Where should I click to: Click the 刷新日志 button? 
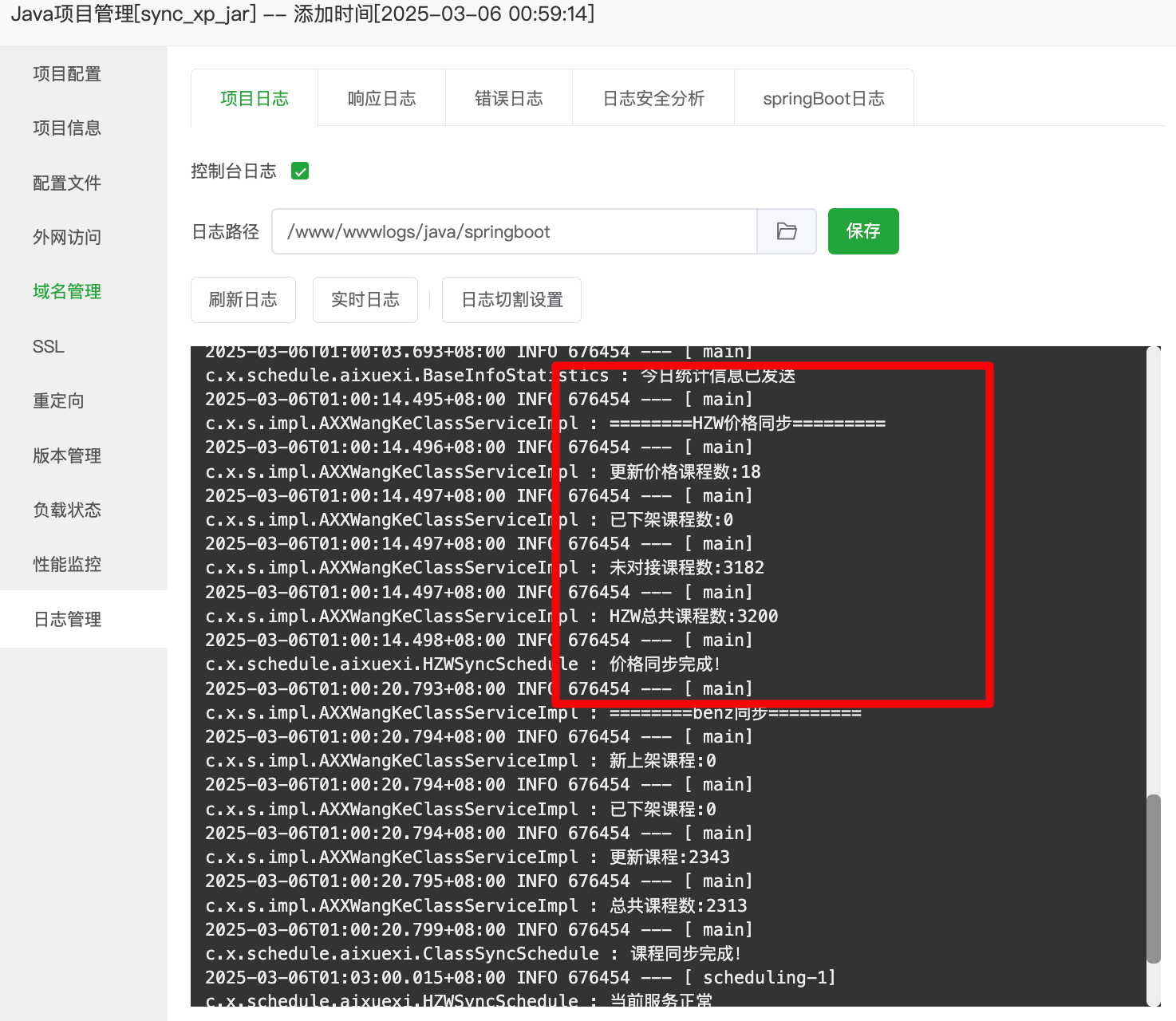pos(243,300)
